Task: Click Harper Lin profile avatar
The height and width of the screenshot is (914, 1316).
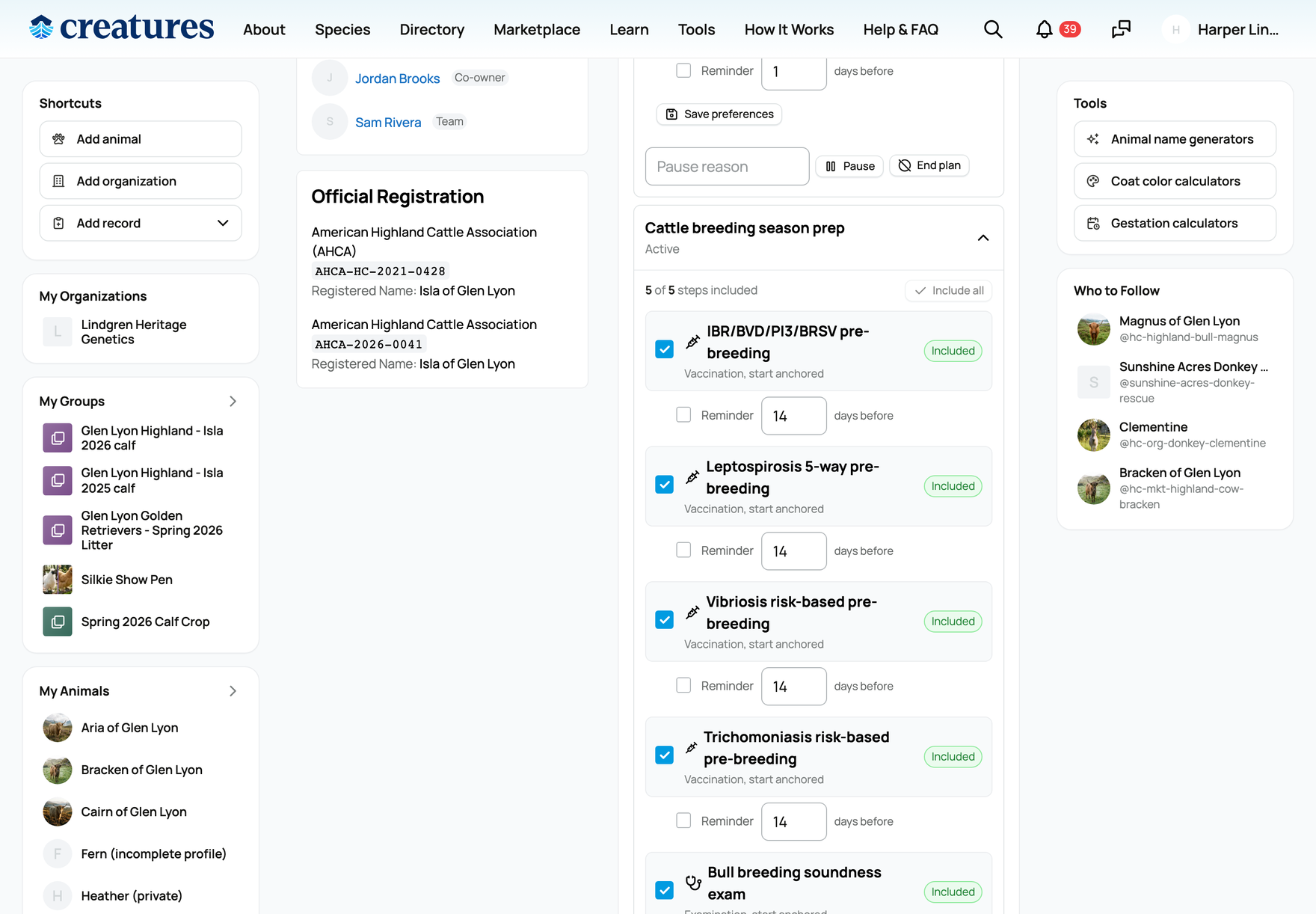Action: (1176, 30)
